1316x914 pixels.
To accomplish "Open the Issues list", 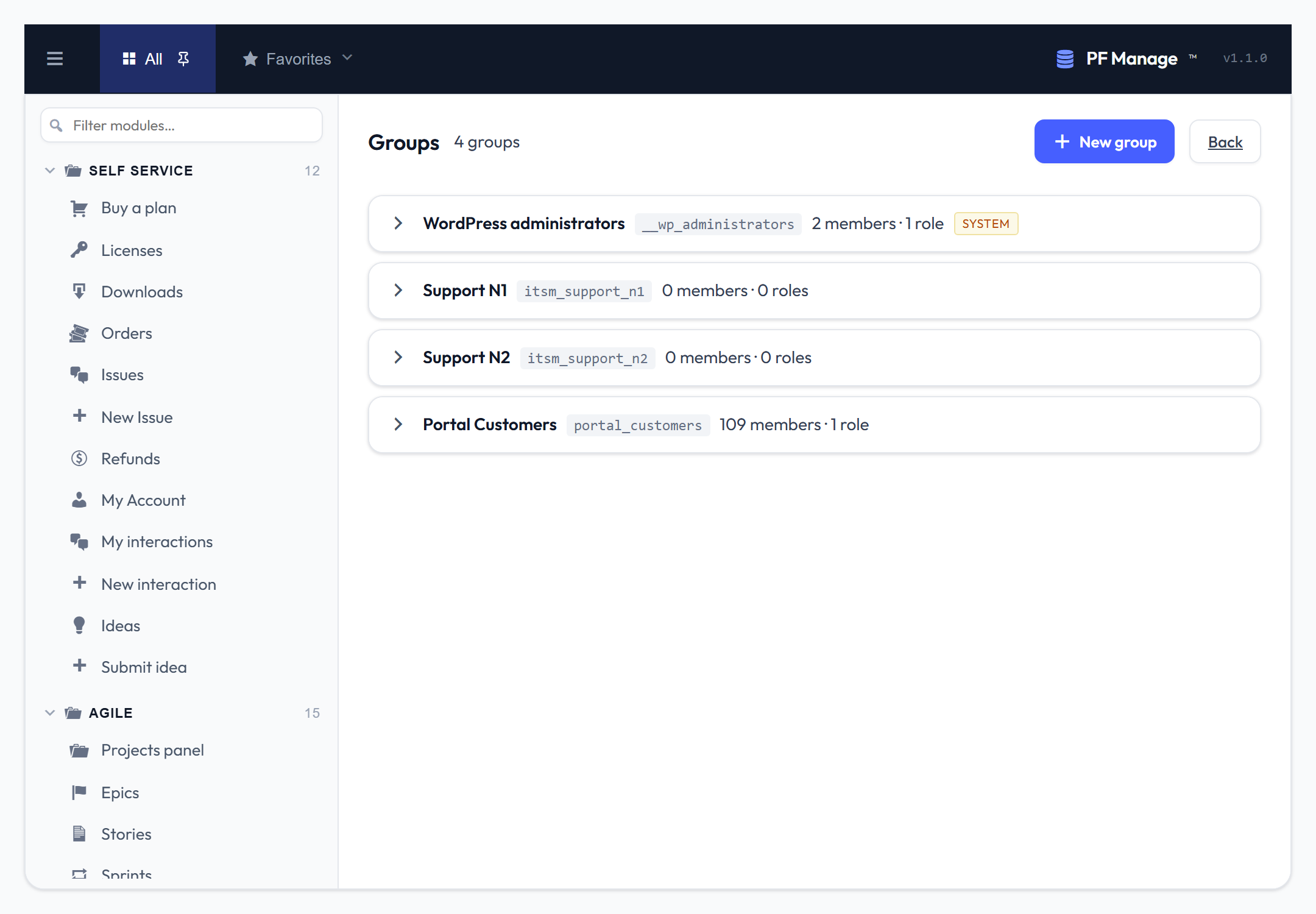I will pos(122,375).
